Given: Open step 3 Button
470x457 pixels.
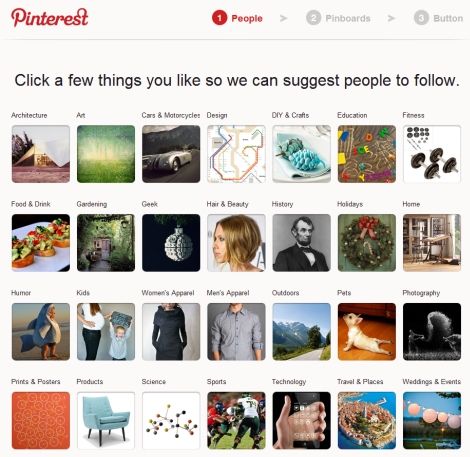Looking at the screenshot, I should [x=438, y=18].
